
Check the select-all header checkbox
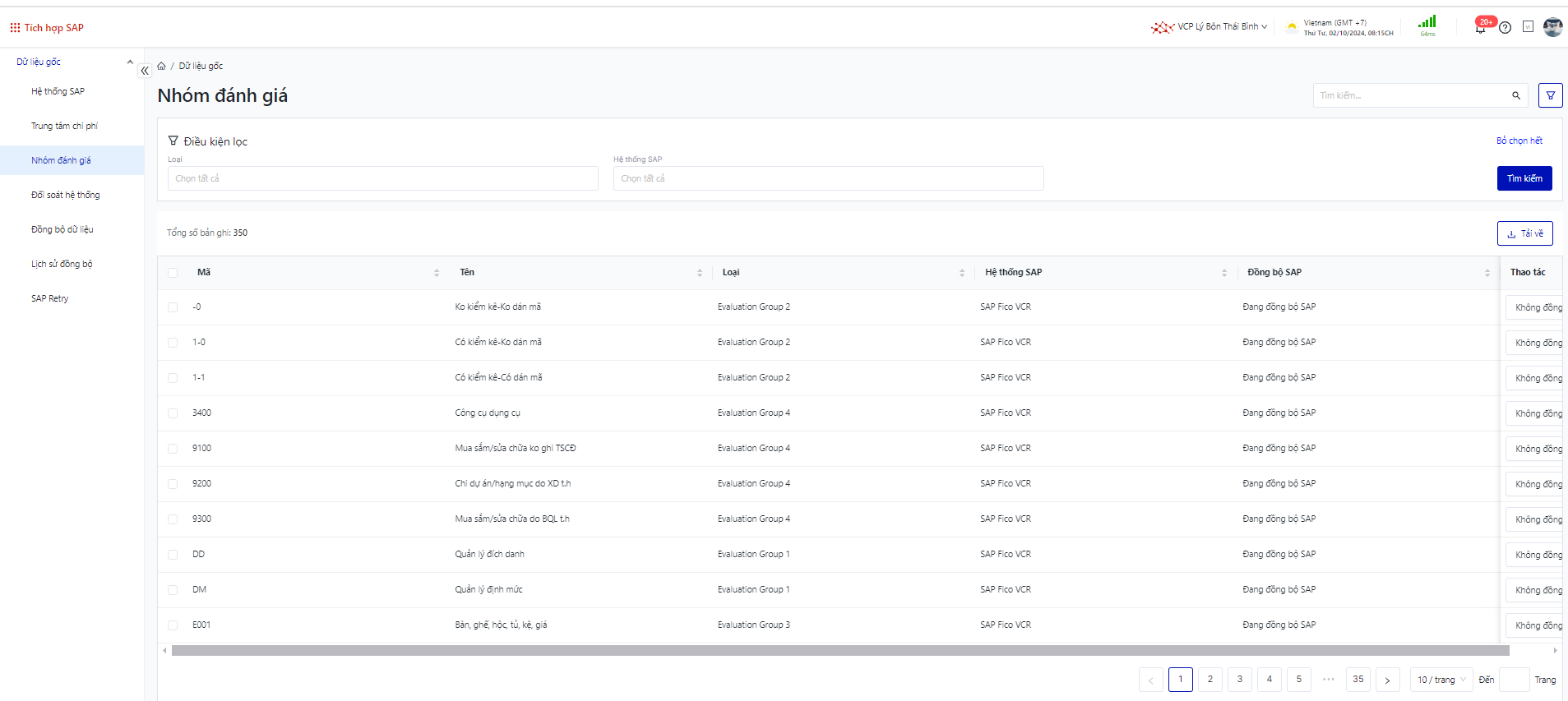pyautogui.click(x=173, y=273)
